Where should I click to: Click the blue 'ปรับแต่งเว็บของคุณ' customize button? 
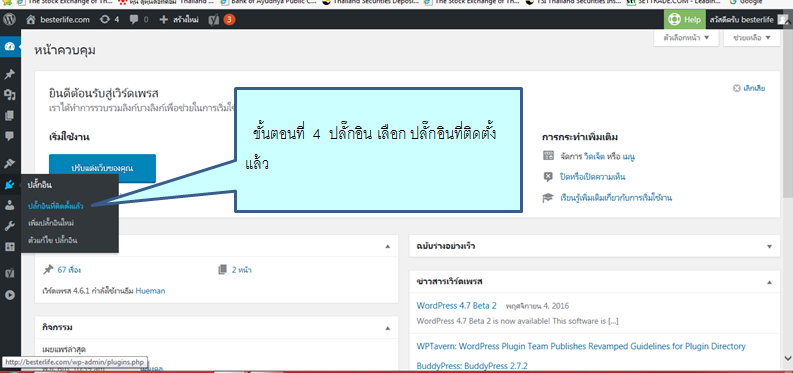tap(102, 168)
